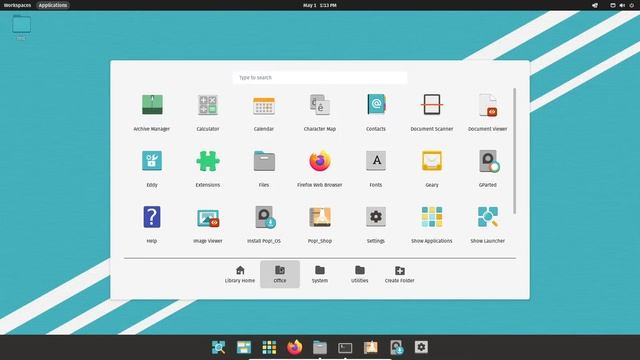Open Archive Manager app
Viewport: 640px width, 360px height.
point(152,112)
